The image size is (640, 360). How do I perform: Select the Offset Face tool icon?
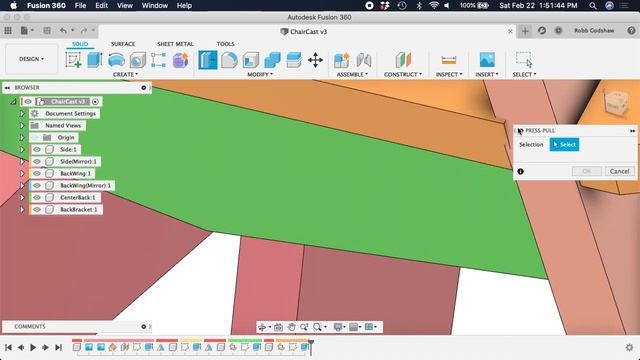tap(294, 60)
